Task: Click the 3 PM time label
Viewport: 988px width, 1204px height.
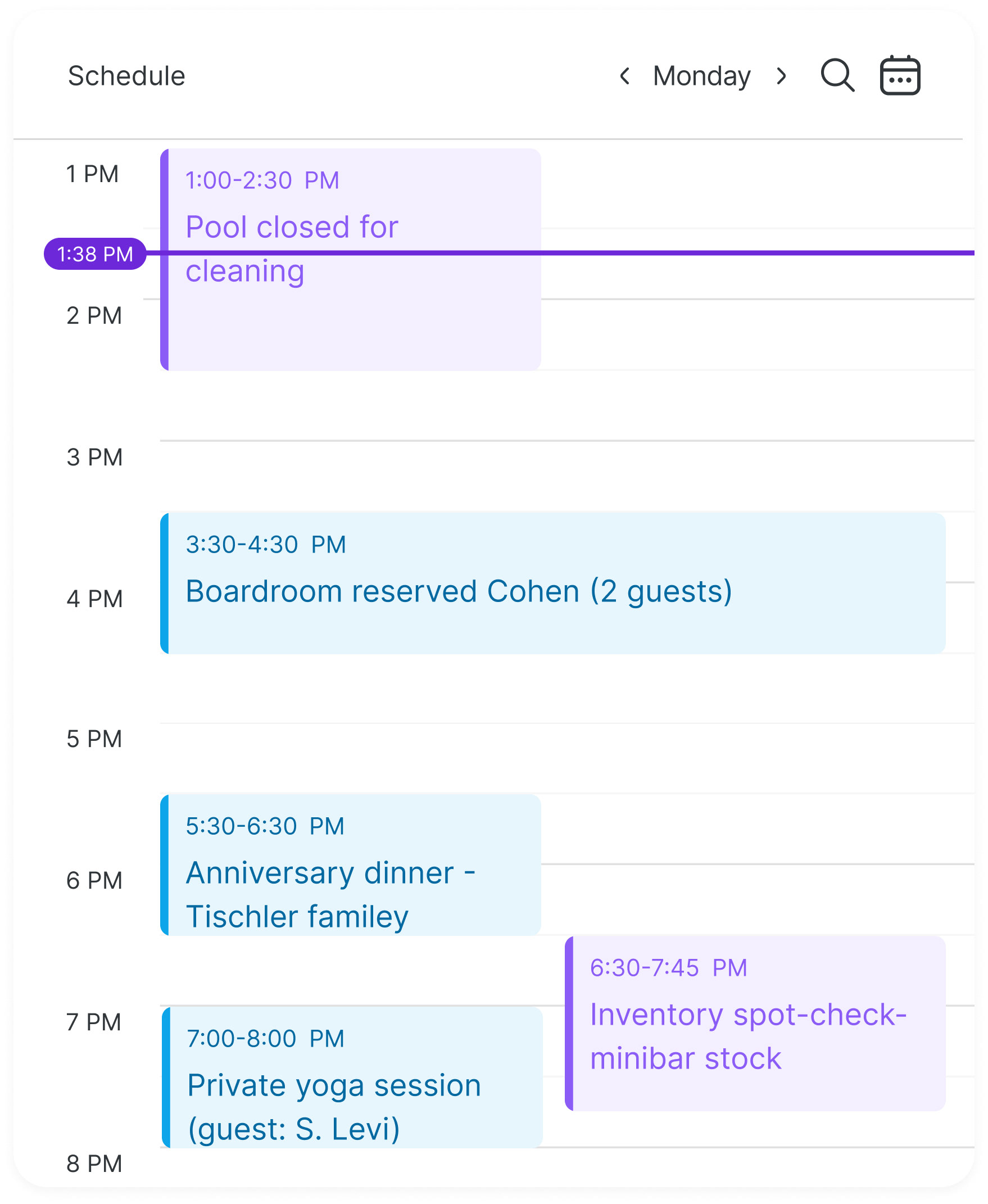Action: click(94, 457)
